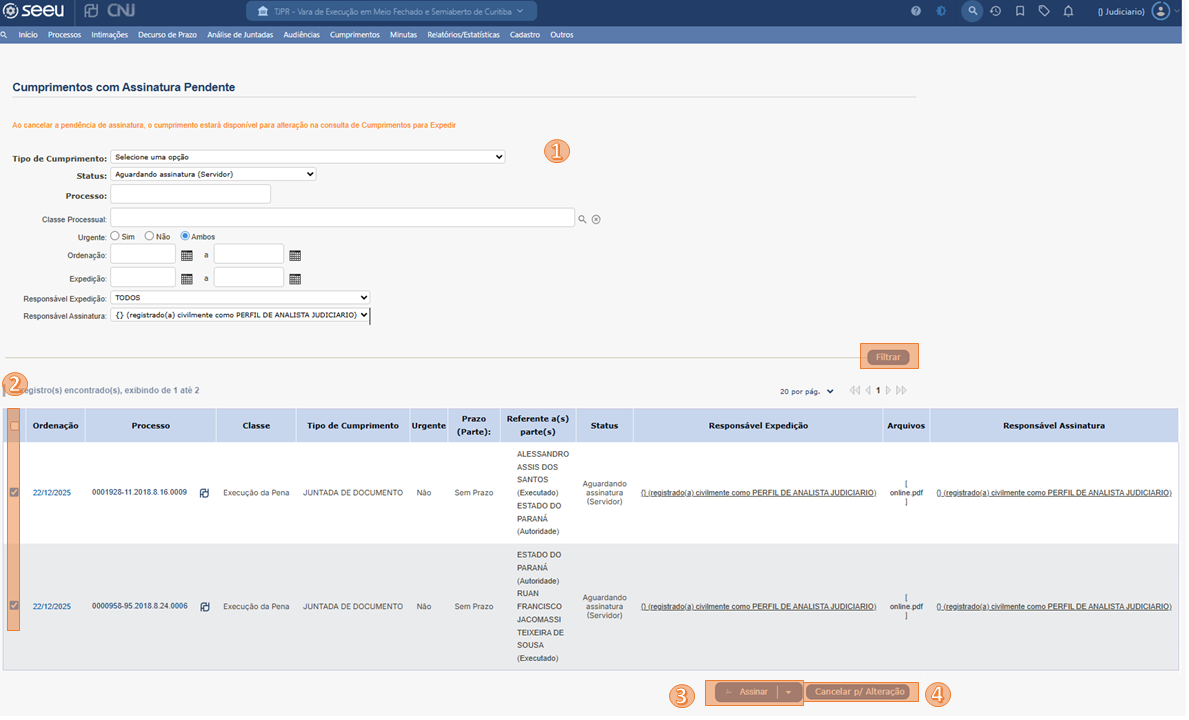1189x720 pixels.
Task: Open the Status dropdown
Action: (213, 174)
